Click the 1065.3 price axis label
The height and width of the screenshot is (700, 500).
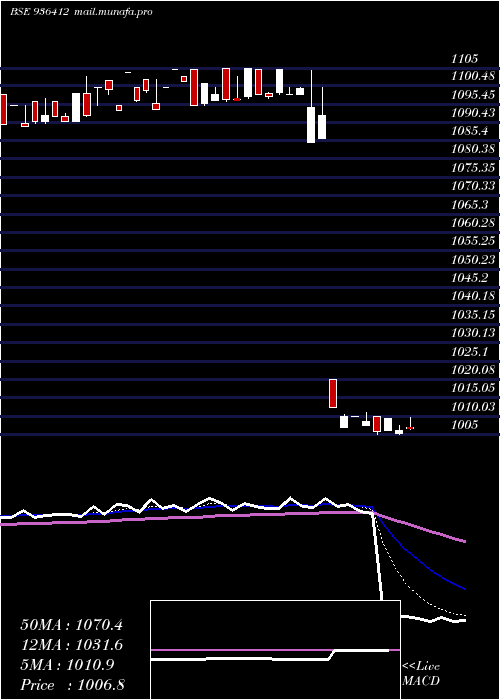click(x=470, y=204)
